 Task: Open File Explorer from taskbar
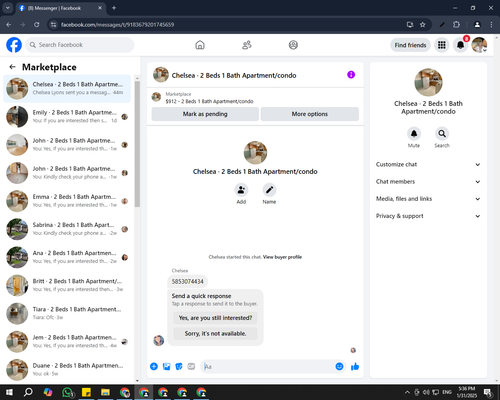105,392
